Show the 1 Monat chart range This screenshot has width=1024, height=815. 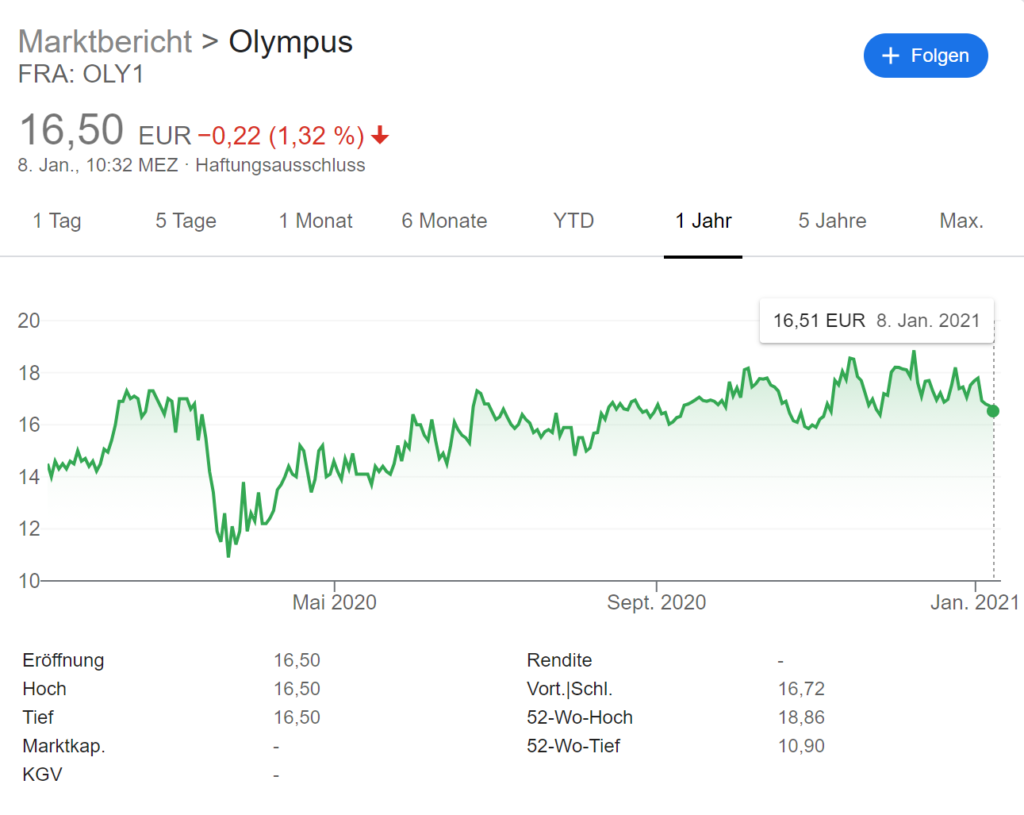pyautogui.click(x=316, y=221)
